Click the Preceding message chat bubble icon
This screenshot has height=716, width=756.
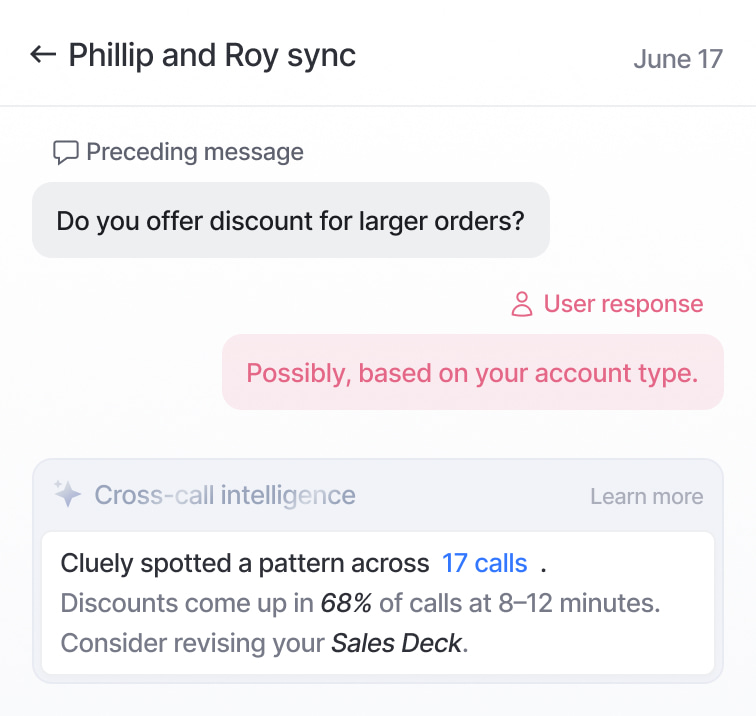(x=66, y=153)
